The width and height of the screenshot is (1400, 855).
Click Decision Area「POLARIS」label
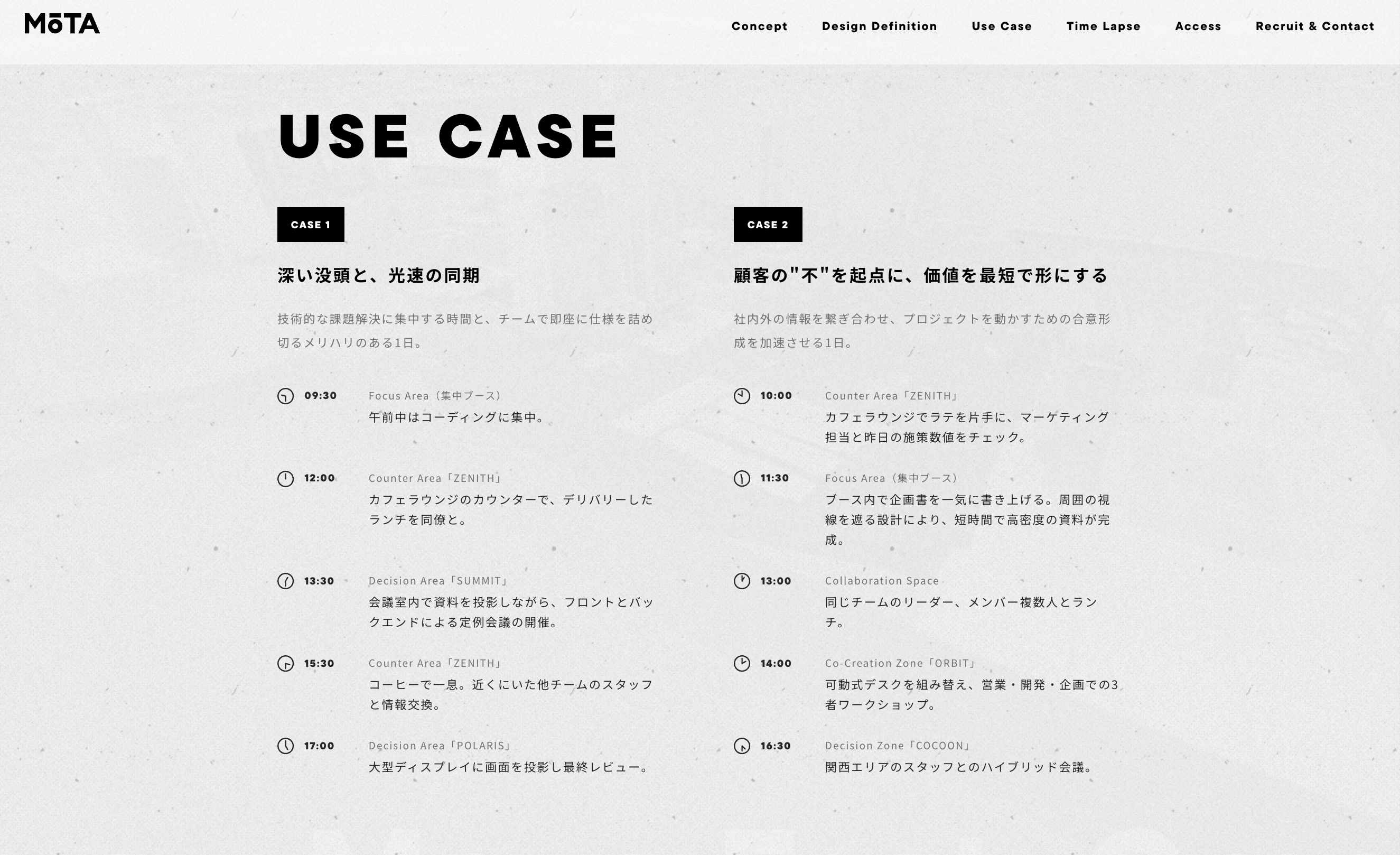coord(441,746)
